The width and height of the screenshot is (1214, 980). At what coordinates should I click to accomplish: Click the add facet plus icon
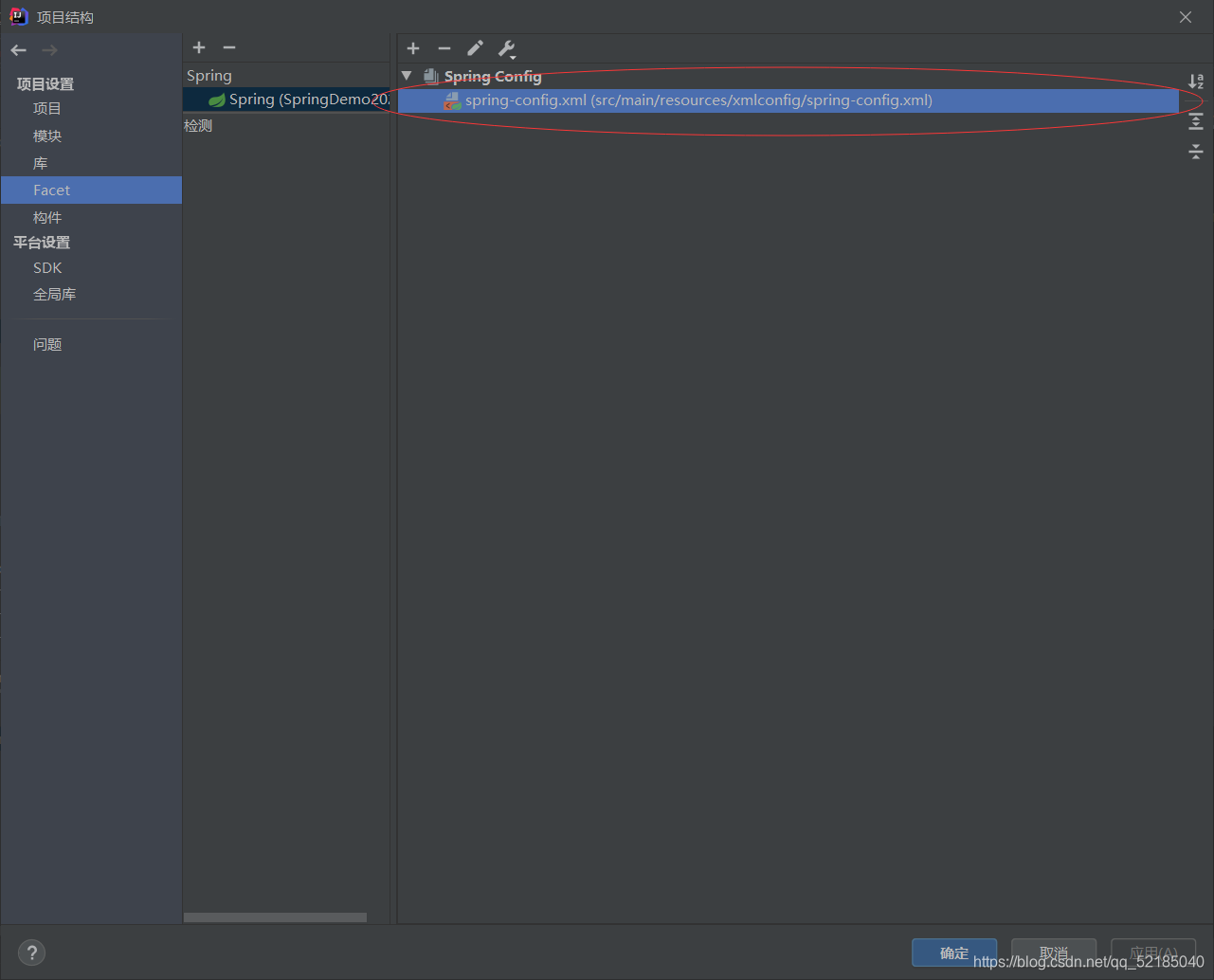point(199,47)
